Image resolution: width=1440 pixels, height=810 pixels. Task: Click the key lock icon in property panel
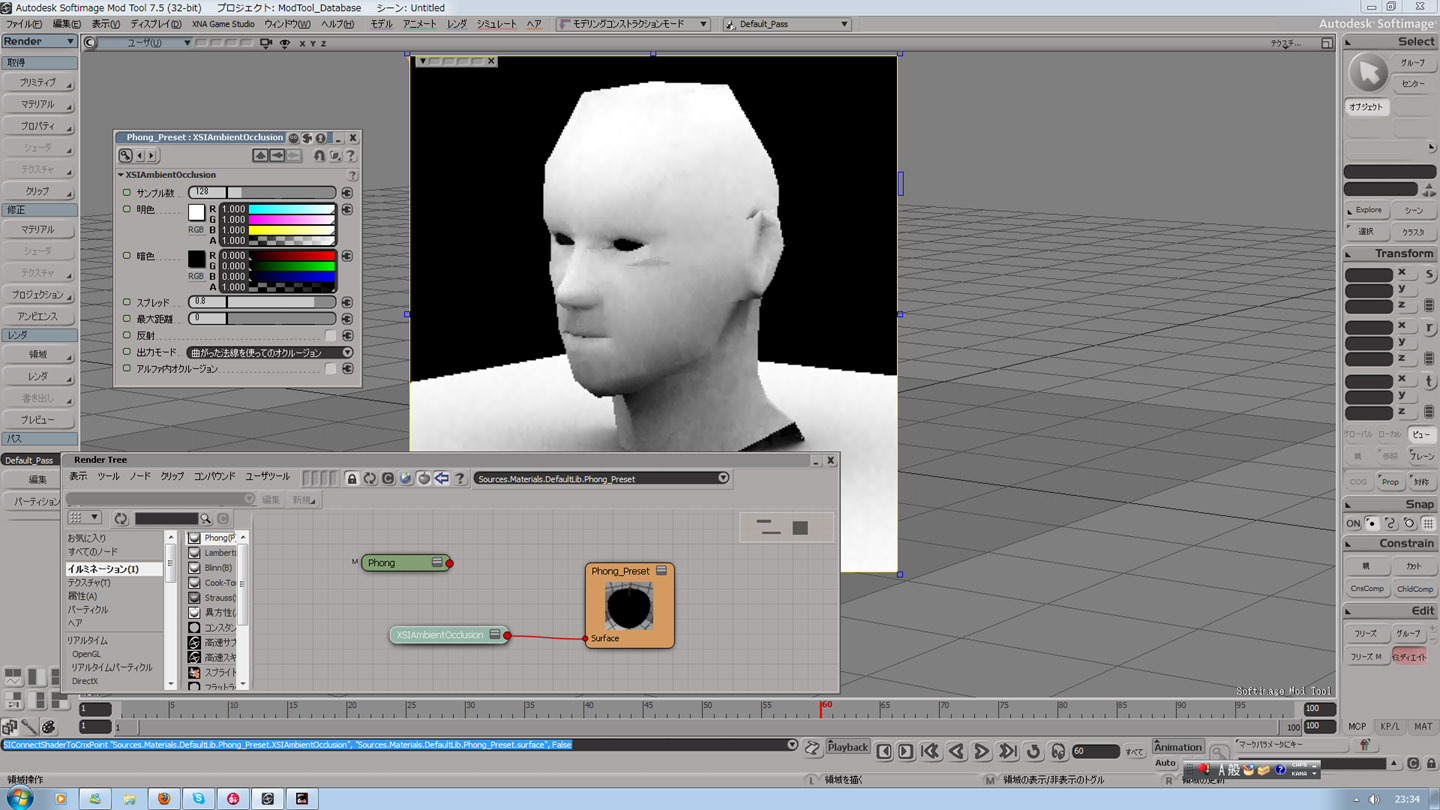click(126, 156)
